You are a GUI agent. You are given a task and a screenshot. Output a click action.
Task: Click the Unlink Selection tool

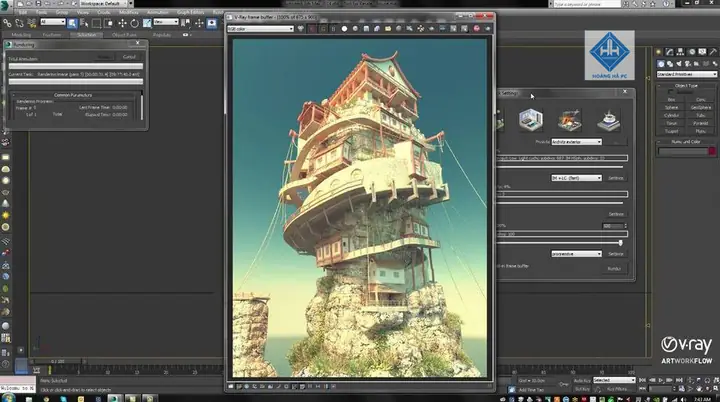[x=19, y=23]
